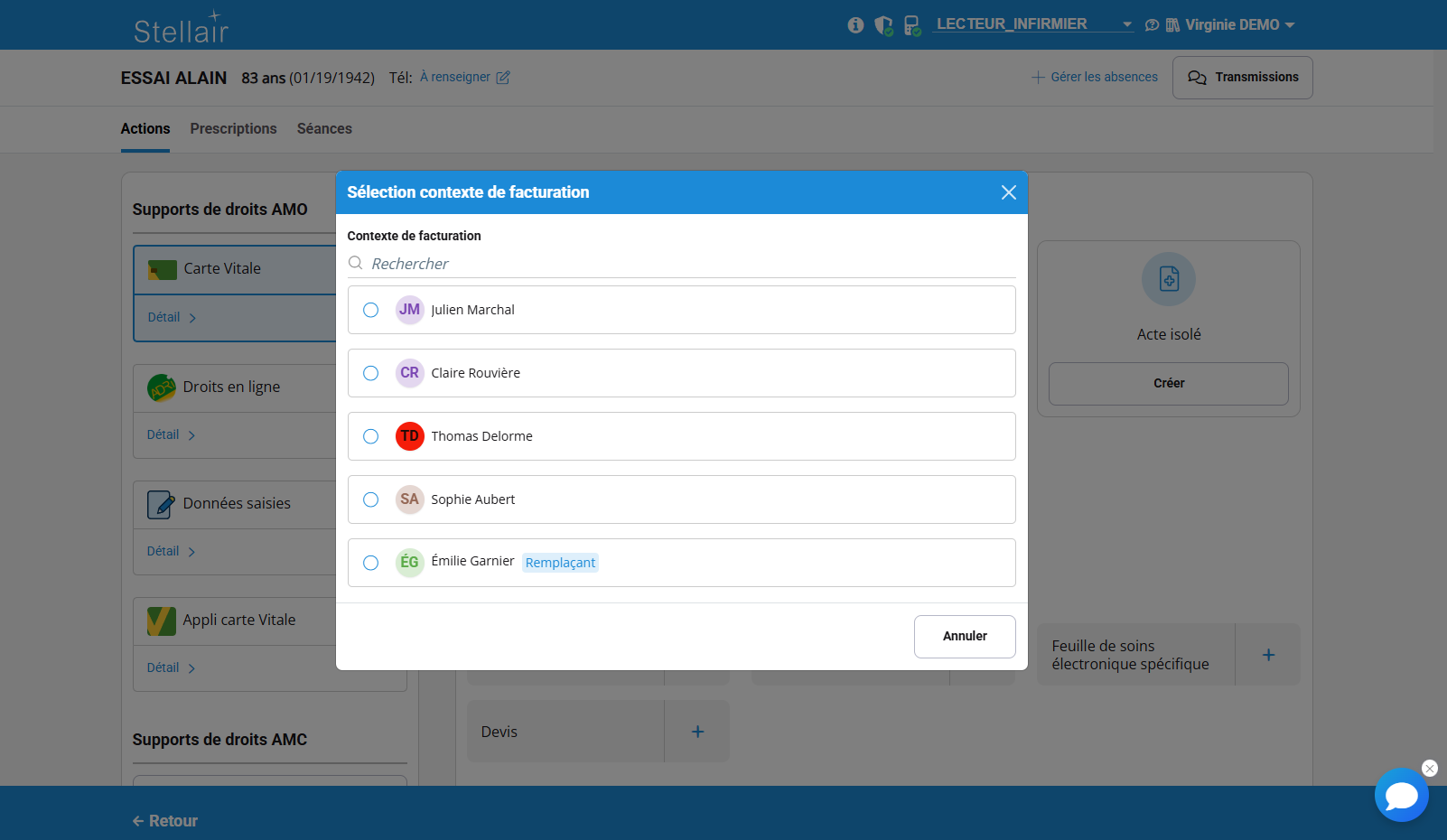This screenshot has width=1447, height=840.
Task: Click the Remplaçant badge
Action: pyautogui.click(x=560, y=563)
